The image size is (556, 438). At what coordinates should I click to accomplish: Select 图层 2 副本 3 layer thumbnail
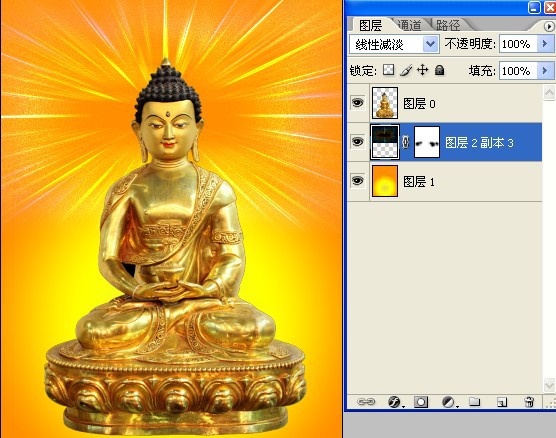coord(385,142)
